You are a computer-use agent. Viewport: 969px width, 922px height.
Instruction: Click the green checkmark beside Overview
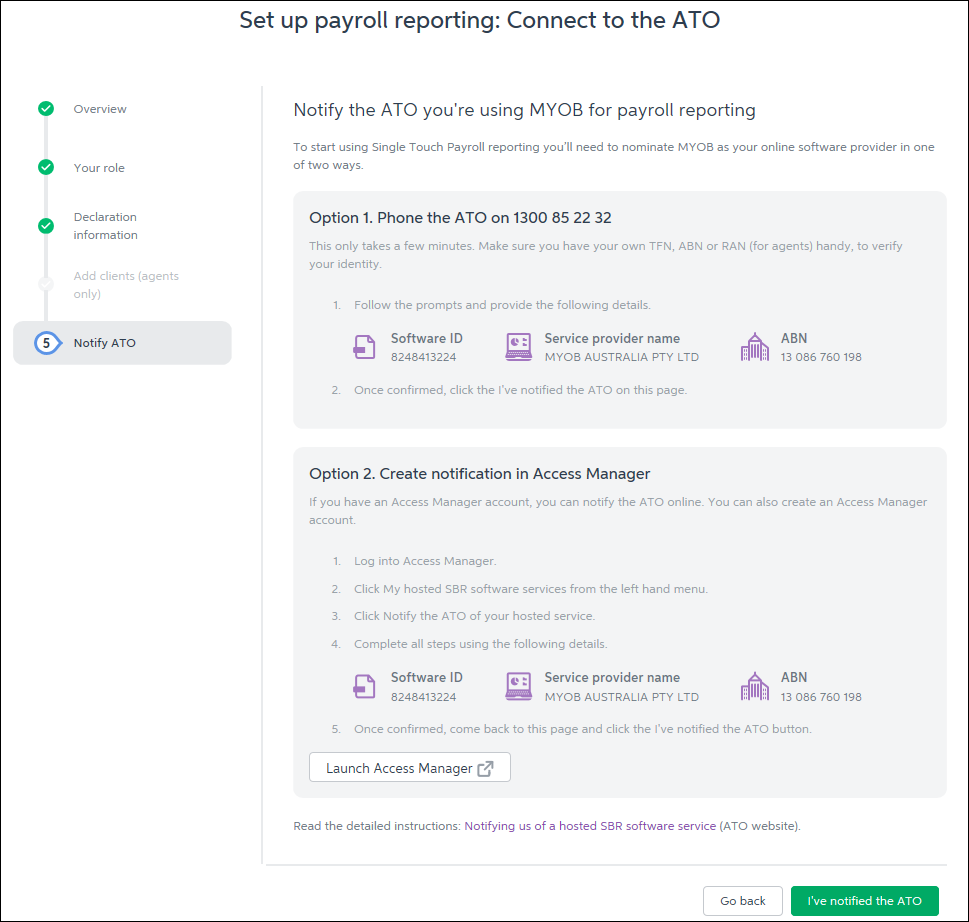tap(46, 109)
